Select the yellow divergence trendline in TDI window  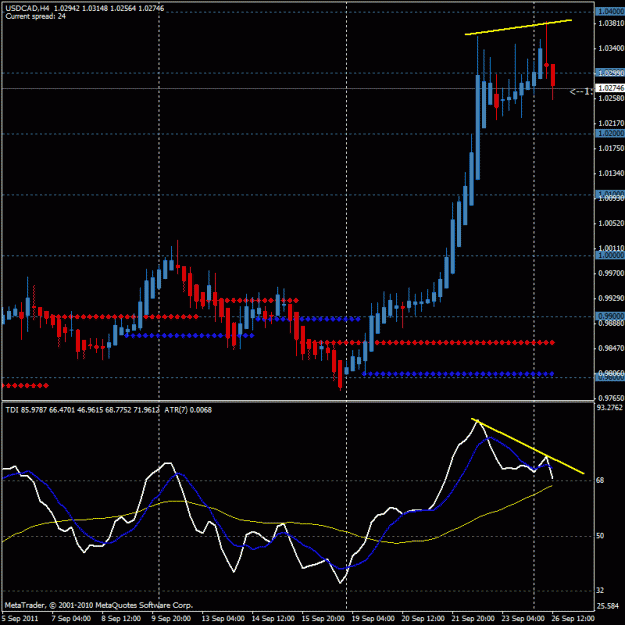[x=527, y=446]
